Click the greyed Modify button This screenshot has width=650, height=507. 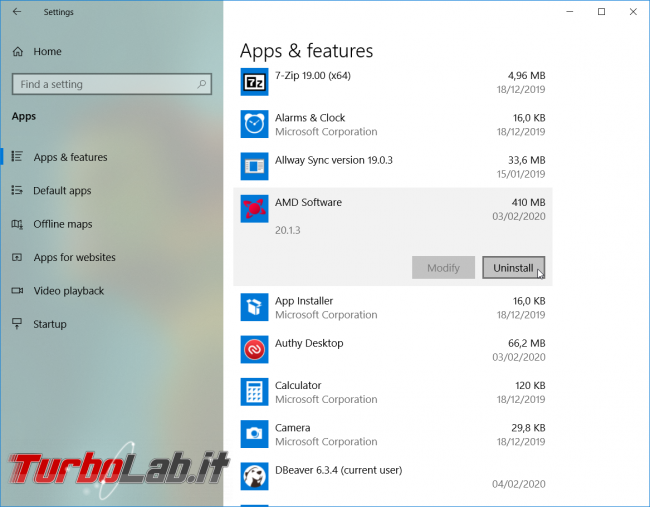click(443, 268)
